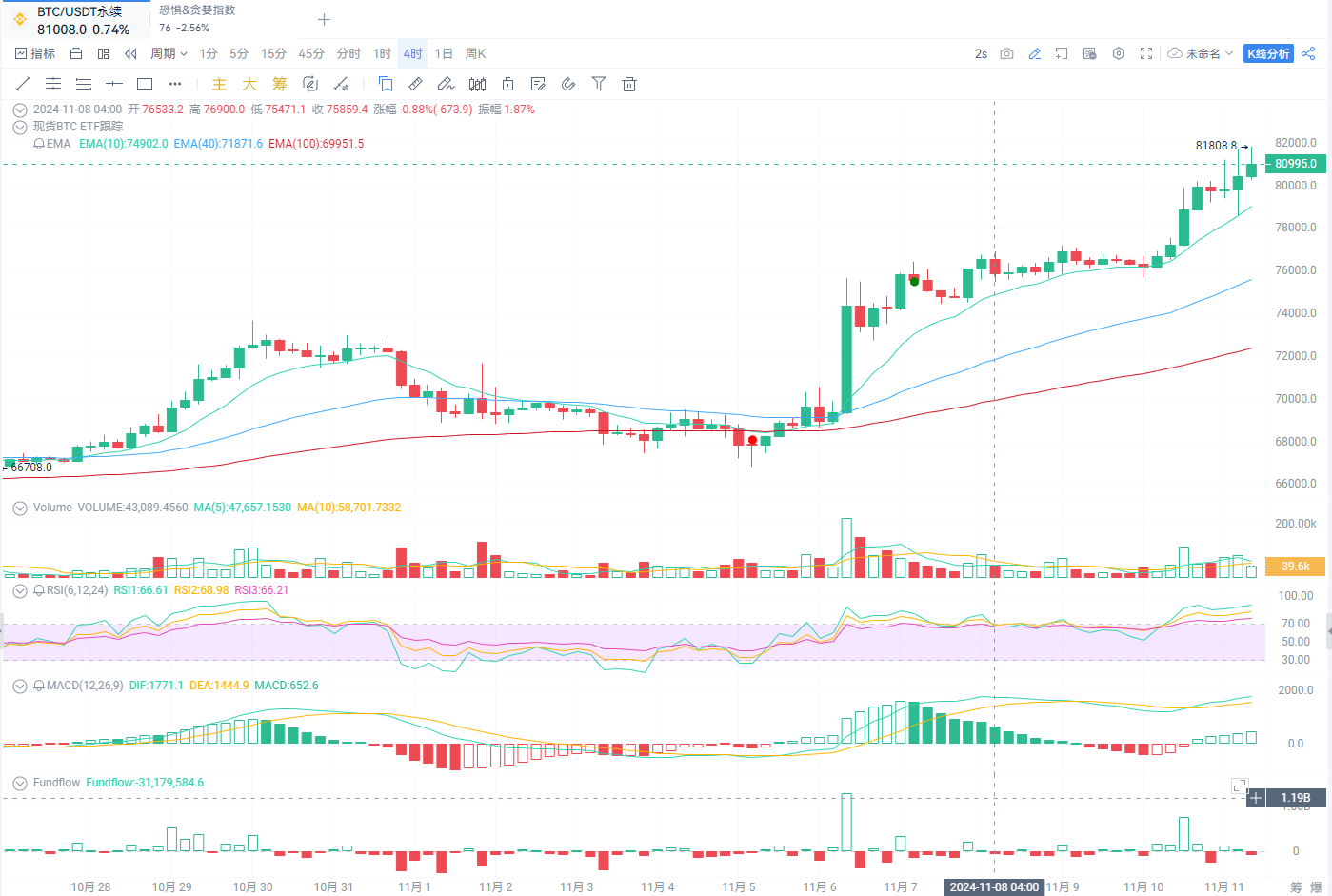The width and height of the screenshot is (1332, 896).
Task: Click the bullet comment (弹) icon
Action: (x=1090, y=53)
